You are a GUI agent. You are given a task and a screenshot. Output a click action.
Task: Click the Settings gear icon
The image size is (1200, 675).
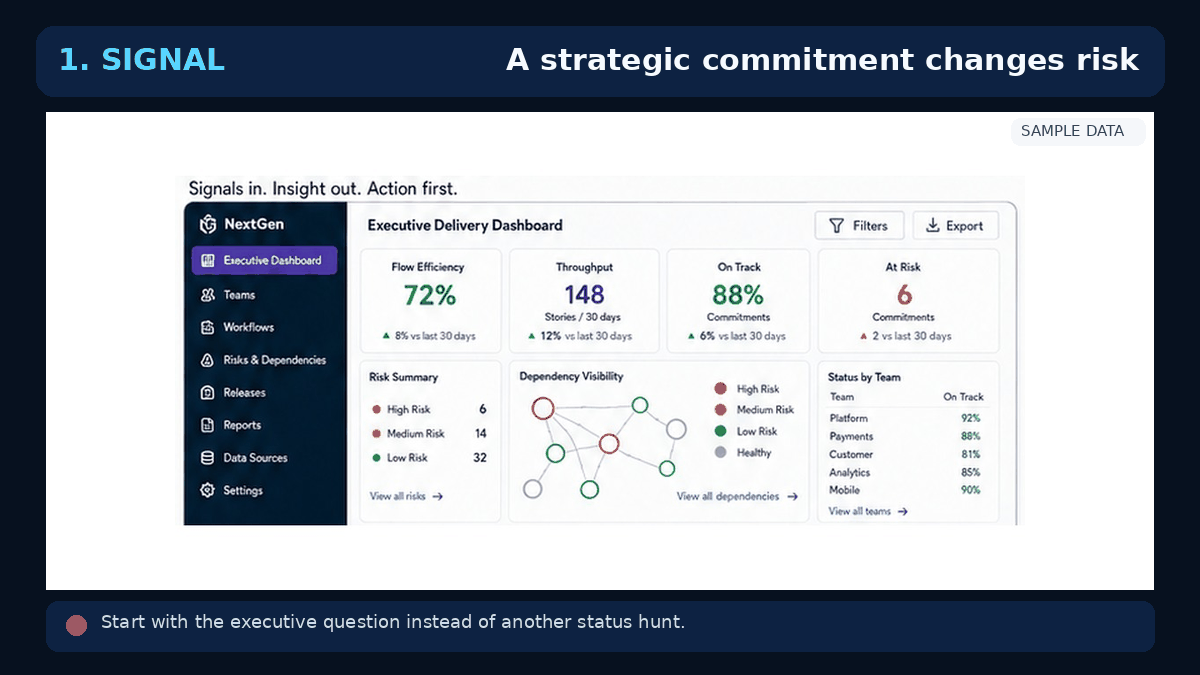208,491
